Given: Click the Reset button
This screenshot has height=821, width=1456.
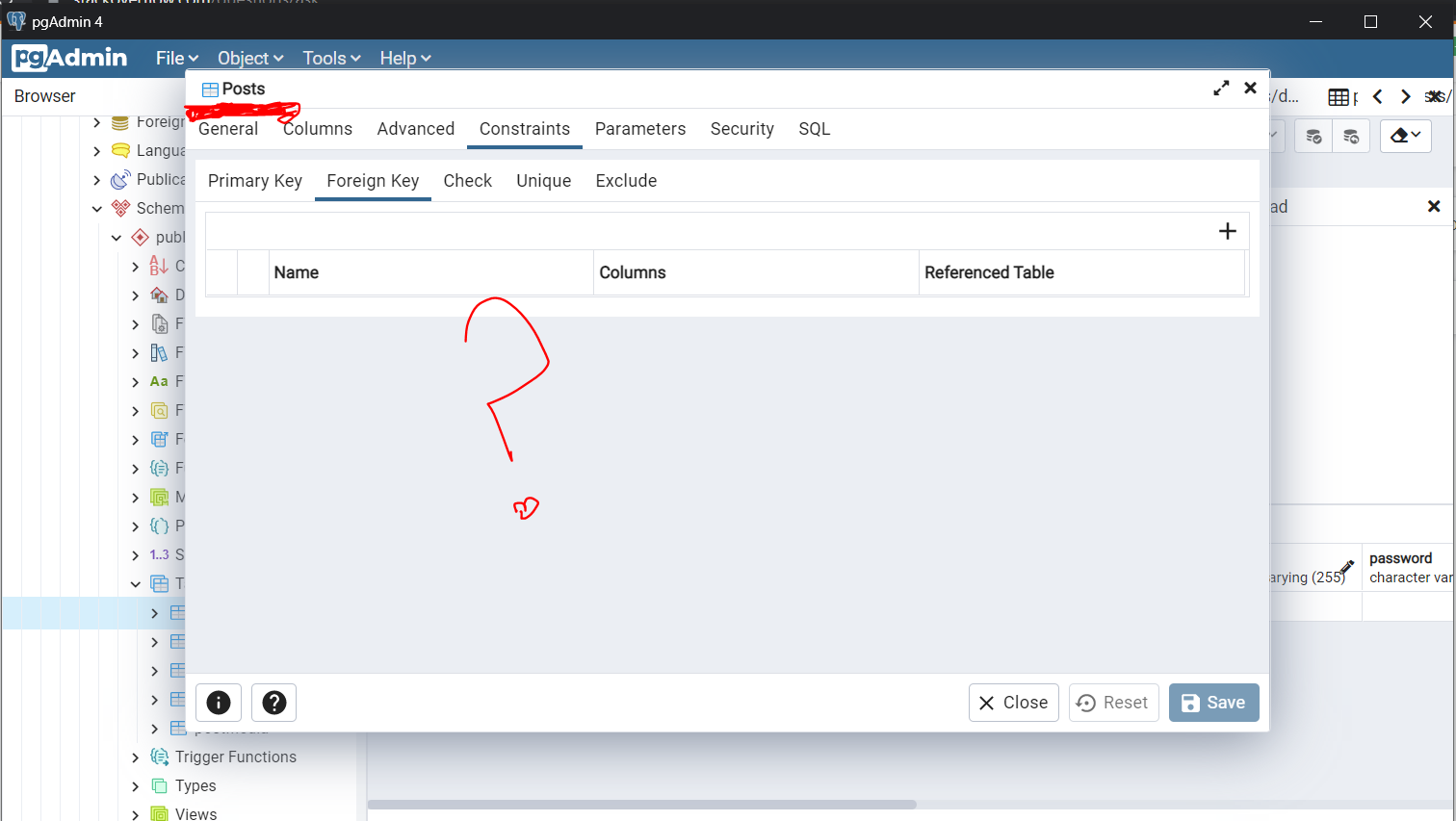Looking at the screenshot, I should (1114, 703).
